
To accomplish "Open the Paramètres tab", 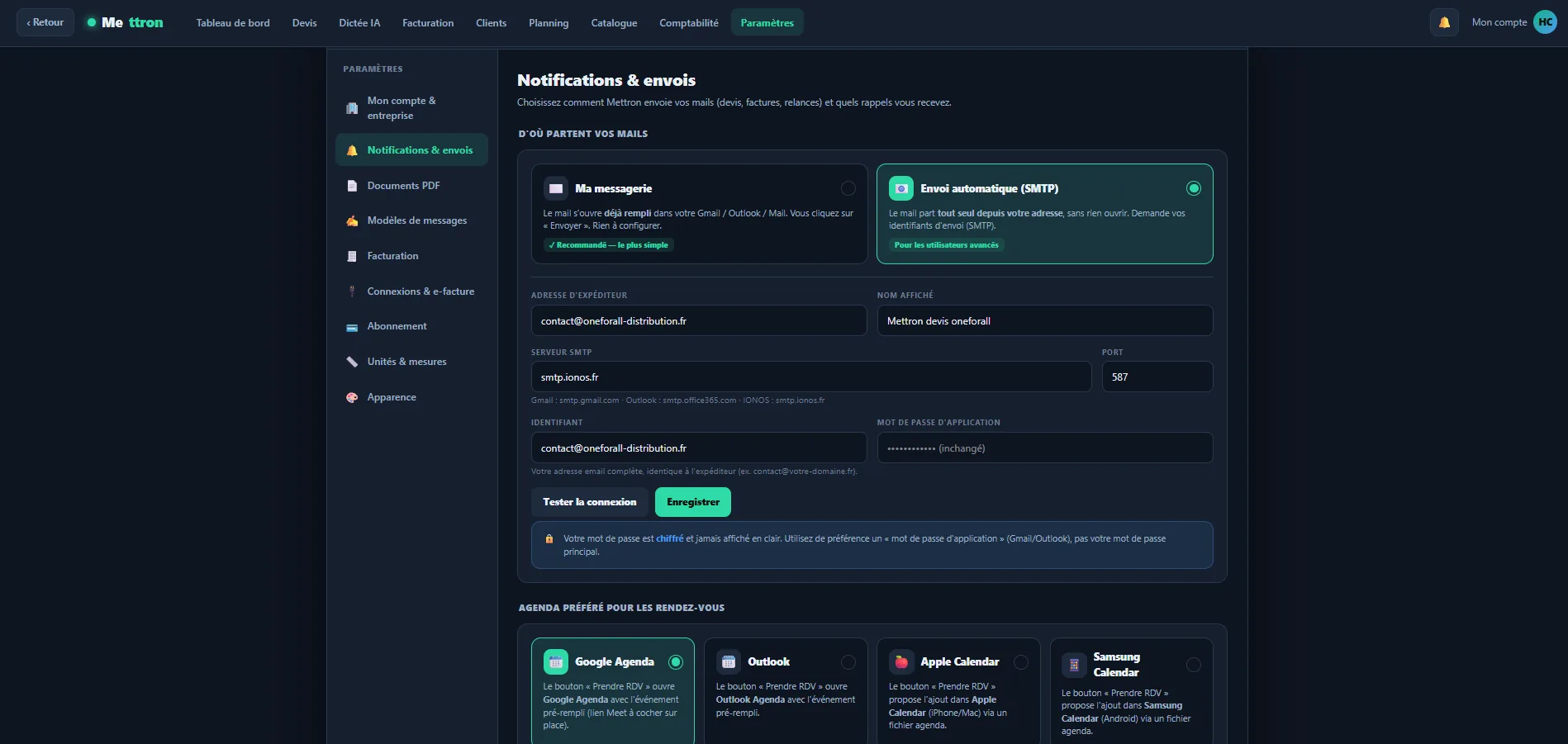I will point(767,22).
